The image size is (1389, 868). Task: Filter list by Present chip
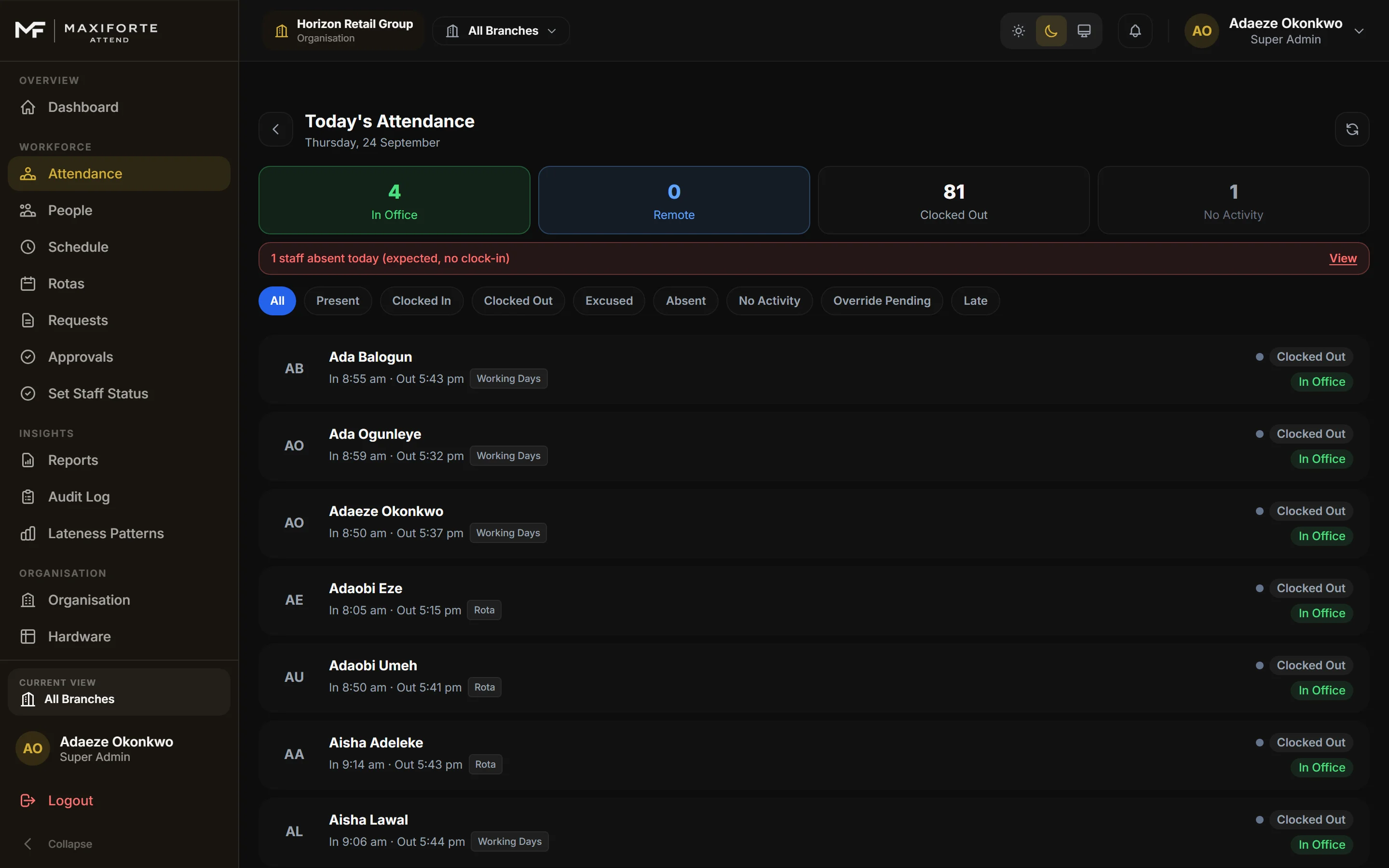point(338,301)
